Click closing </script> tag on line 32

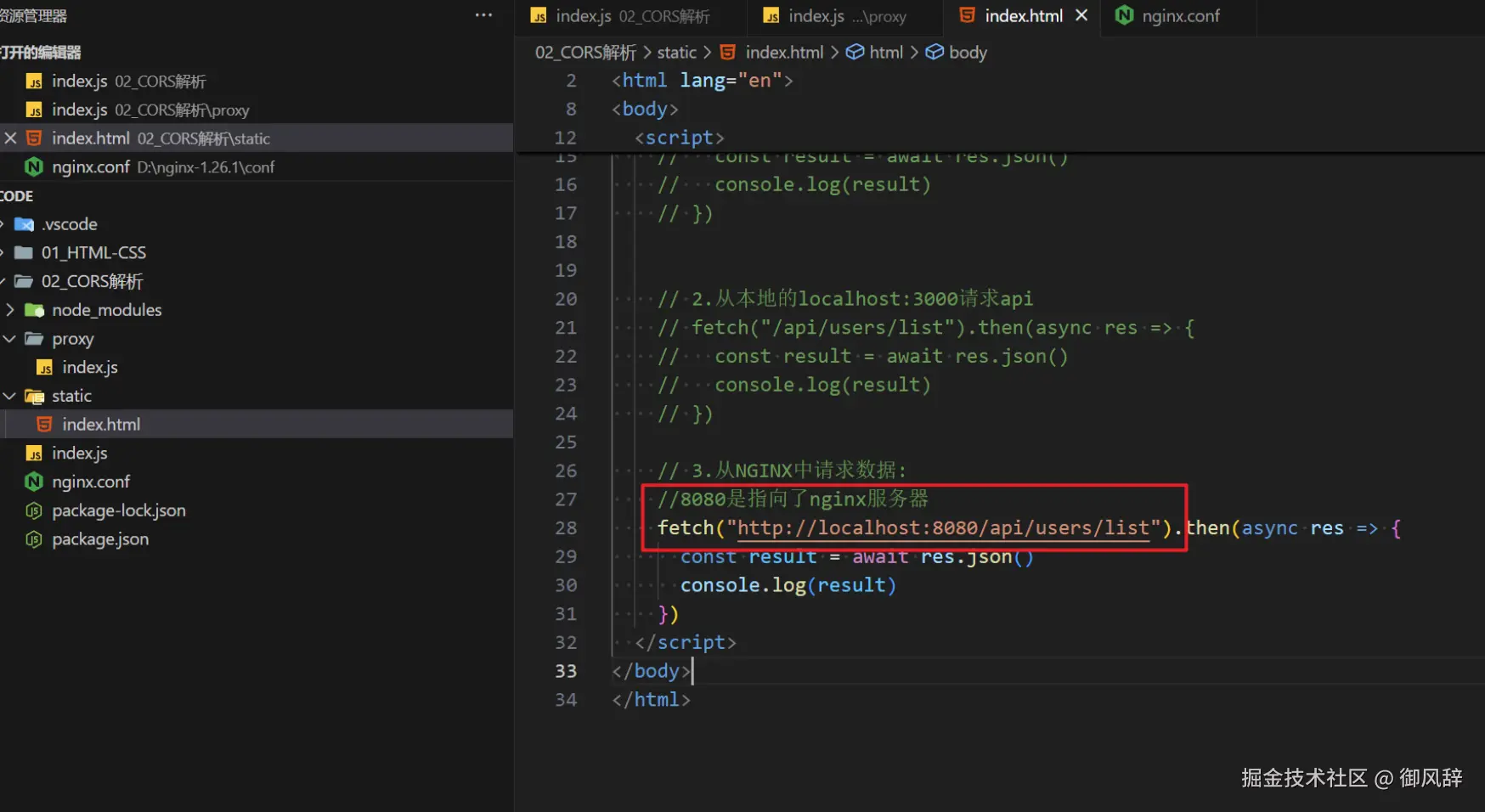point(686,643)
